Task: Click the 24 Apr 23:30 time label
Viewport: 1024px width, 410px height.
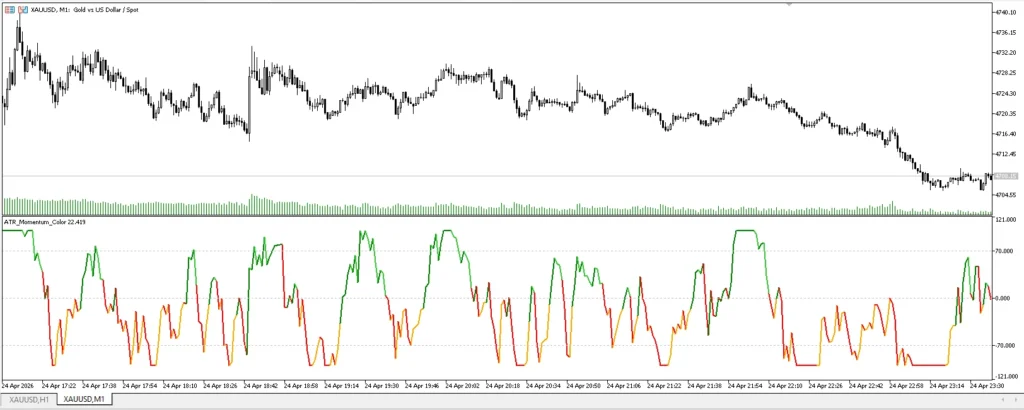Action: point(987,386)
